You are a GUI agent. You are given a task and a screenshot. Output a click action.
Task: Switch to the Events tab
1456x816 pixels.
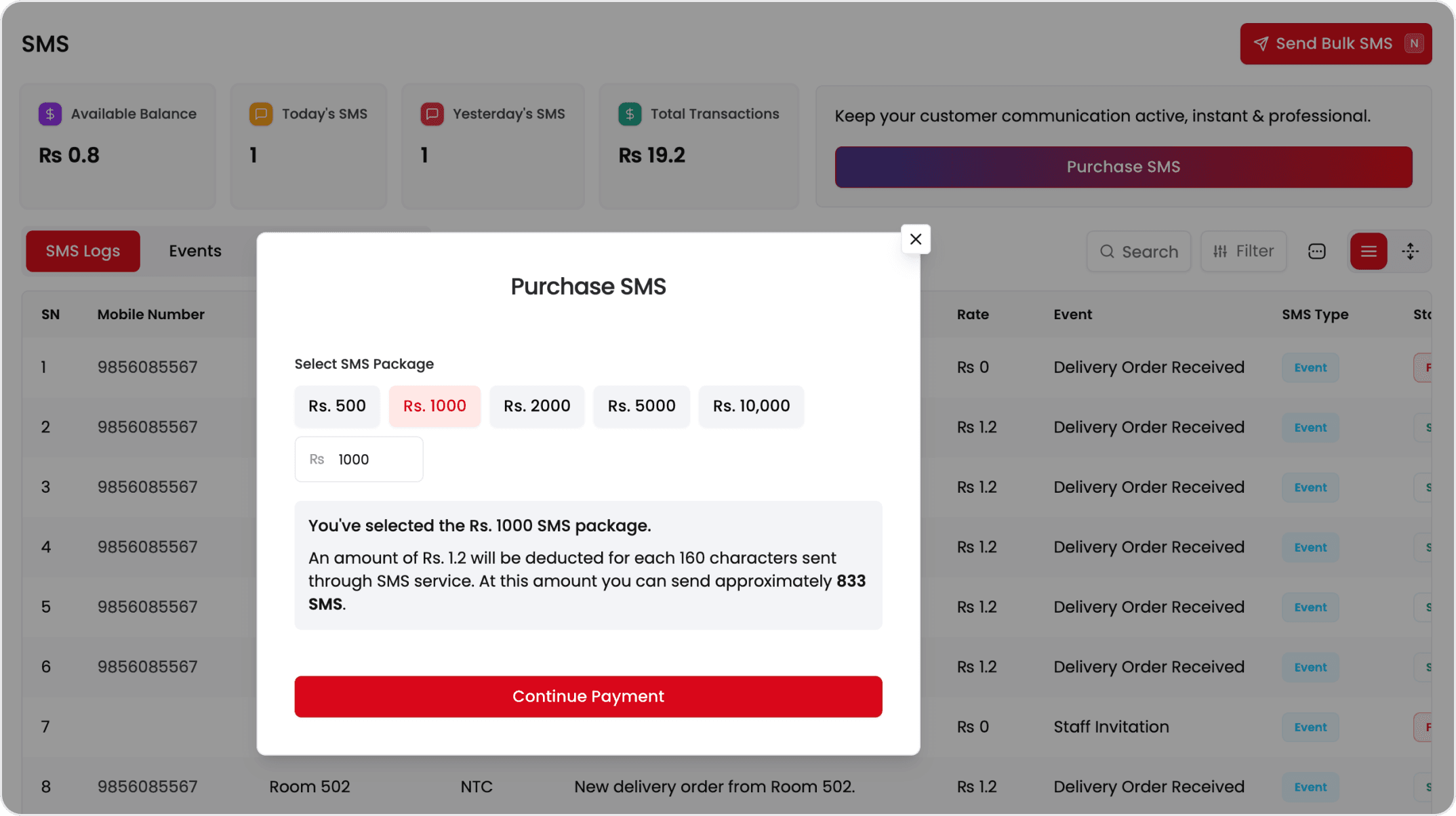point(195,251)
